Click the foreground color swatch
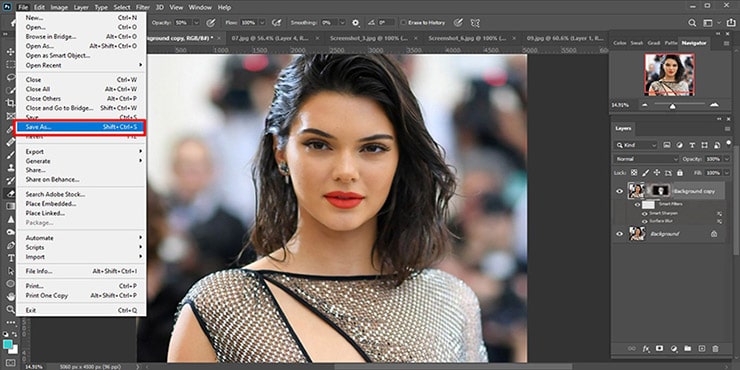Viewport: 740px width, 370px height. (x=7, y=345)
